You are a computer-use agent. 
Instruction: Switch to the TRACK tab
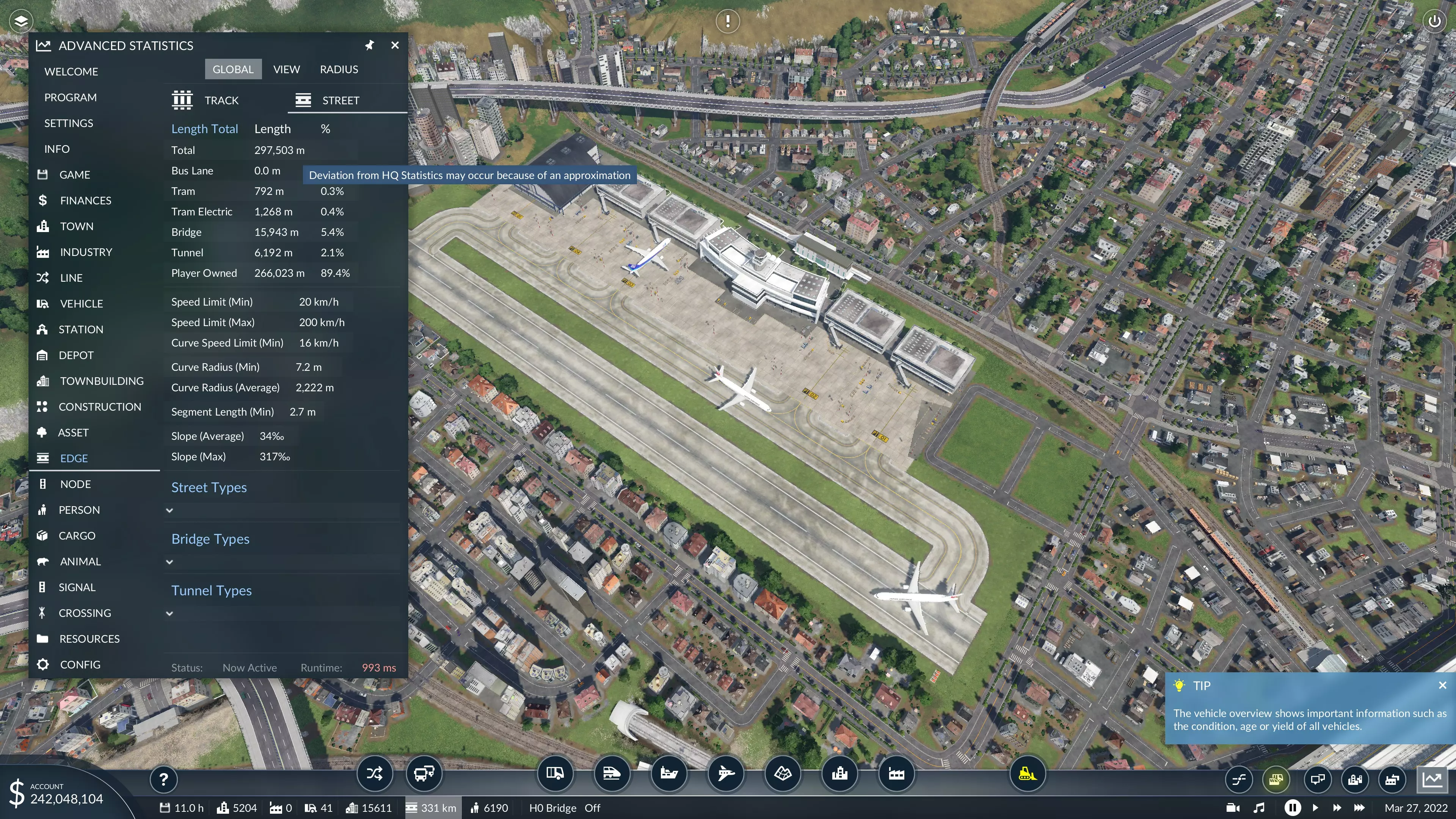pyautogui.click(x=221, y=100)
